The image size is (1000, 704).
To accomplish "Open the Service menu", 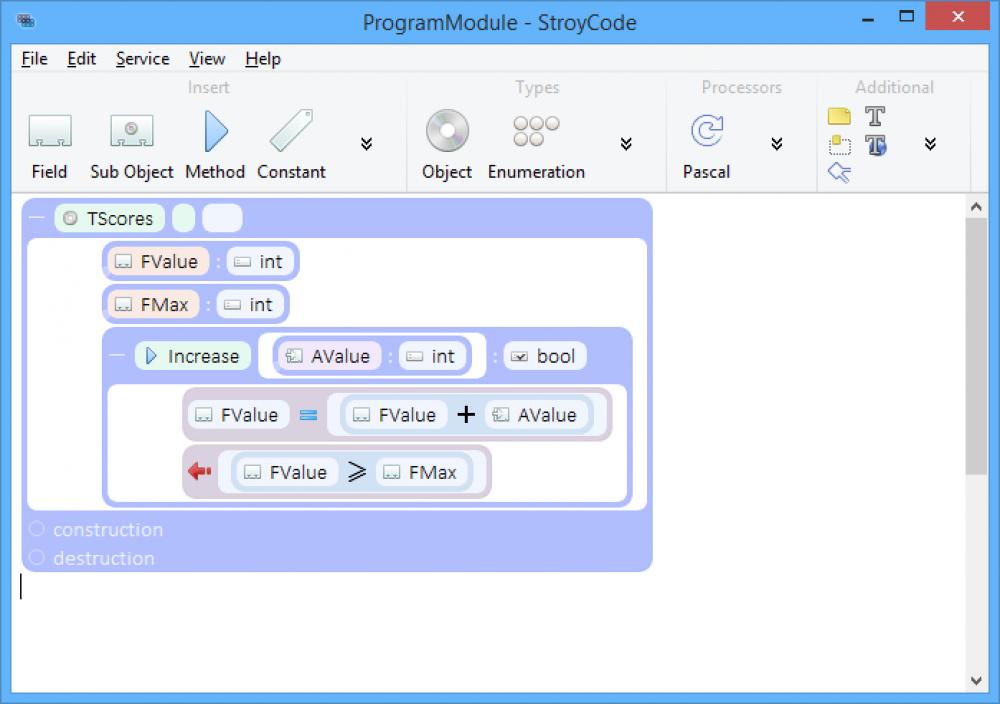I will click(x=142, y=59).
